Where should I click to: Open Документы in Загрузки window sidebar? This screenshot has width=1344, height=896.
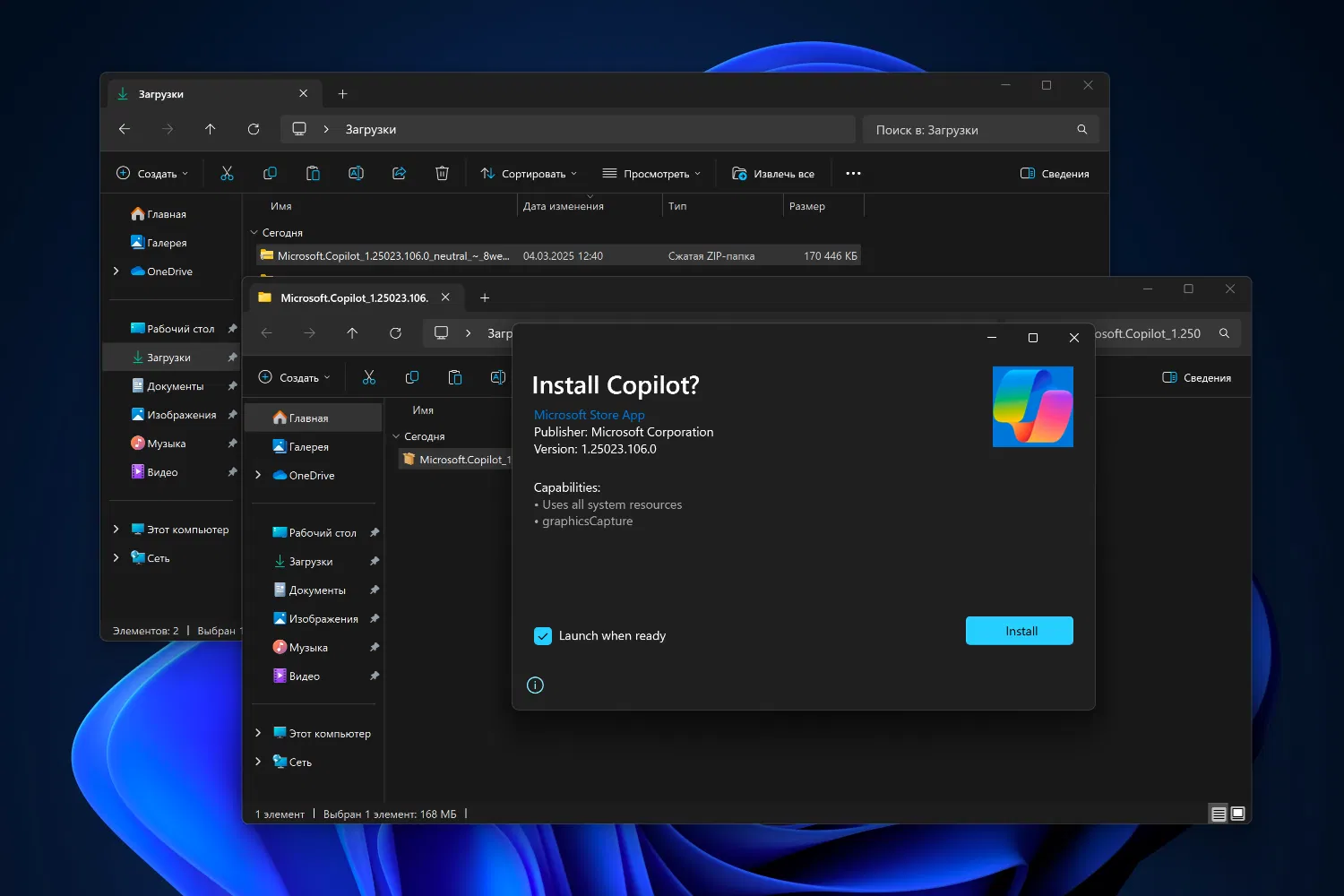coord(168,386)
